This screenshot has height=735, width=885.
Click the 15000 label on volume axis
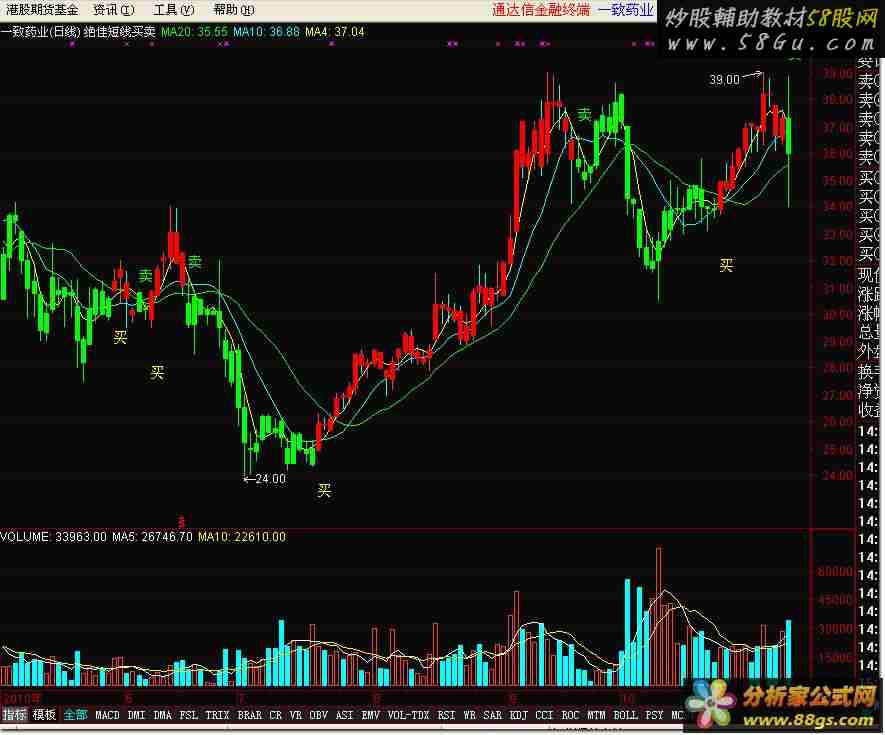click(x=834, y=657)
